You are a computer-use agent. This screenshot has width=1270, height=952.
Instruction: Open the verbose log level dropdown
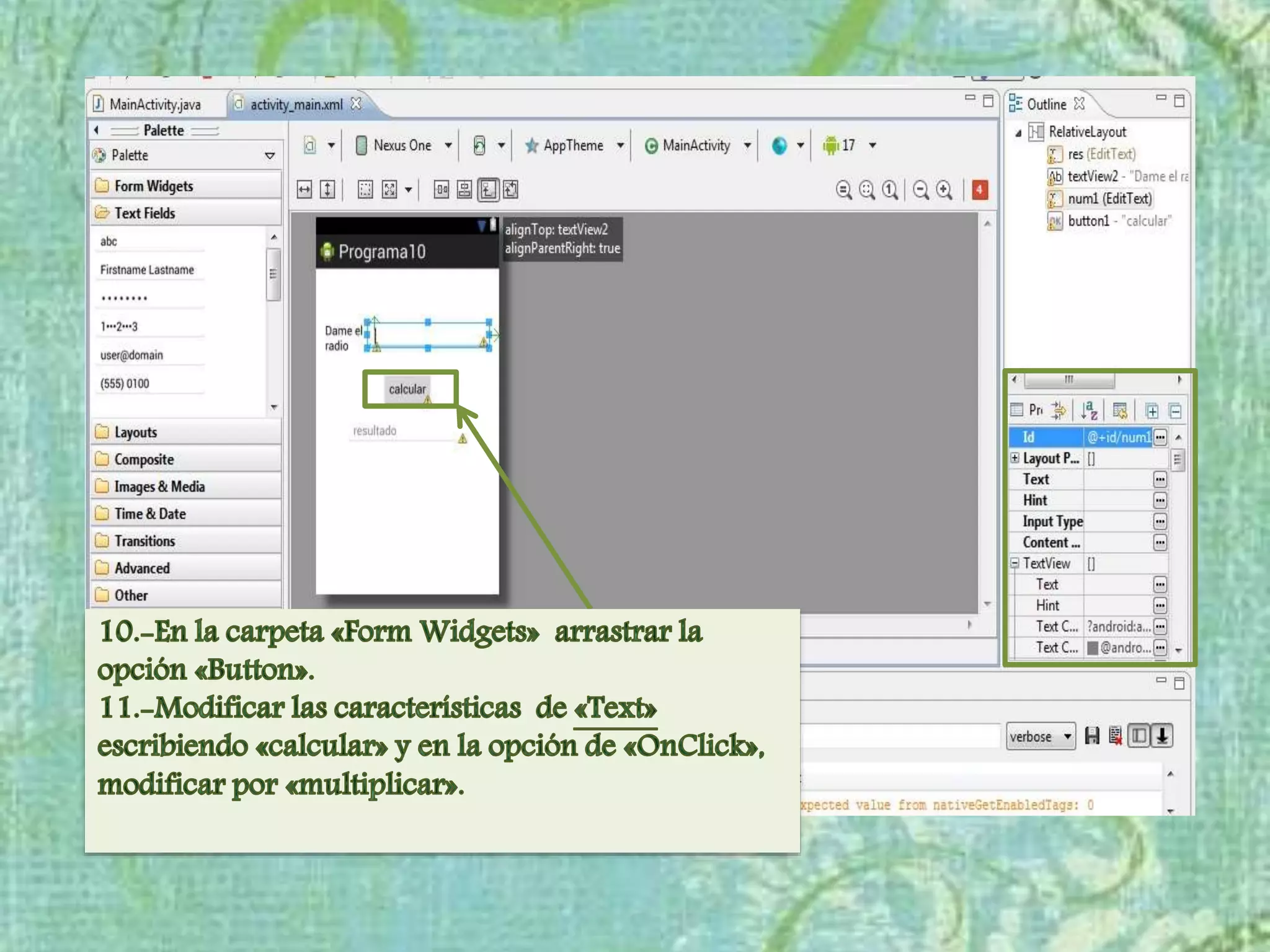pyautogui.click(x=1040, y=736)
